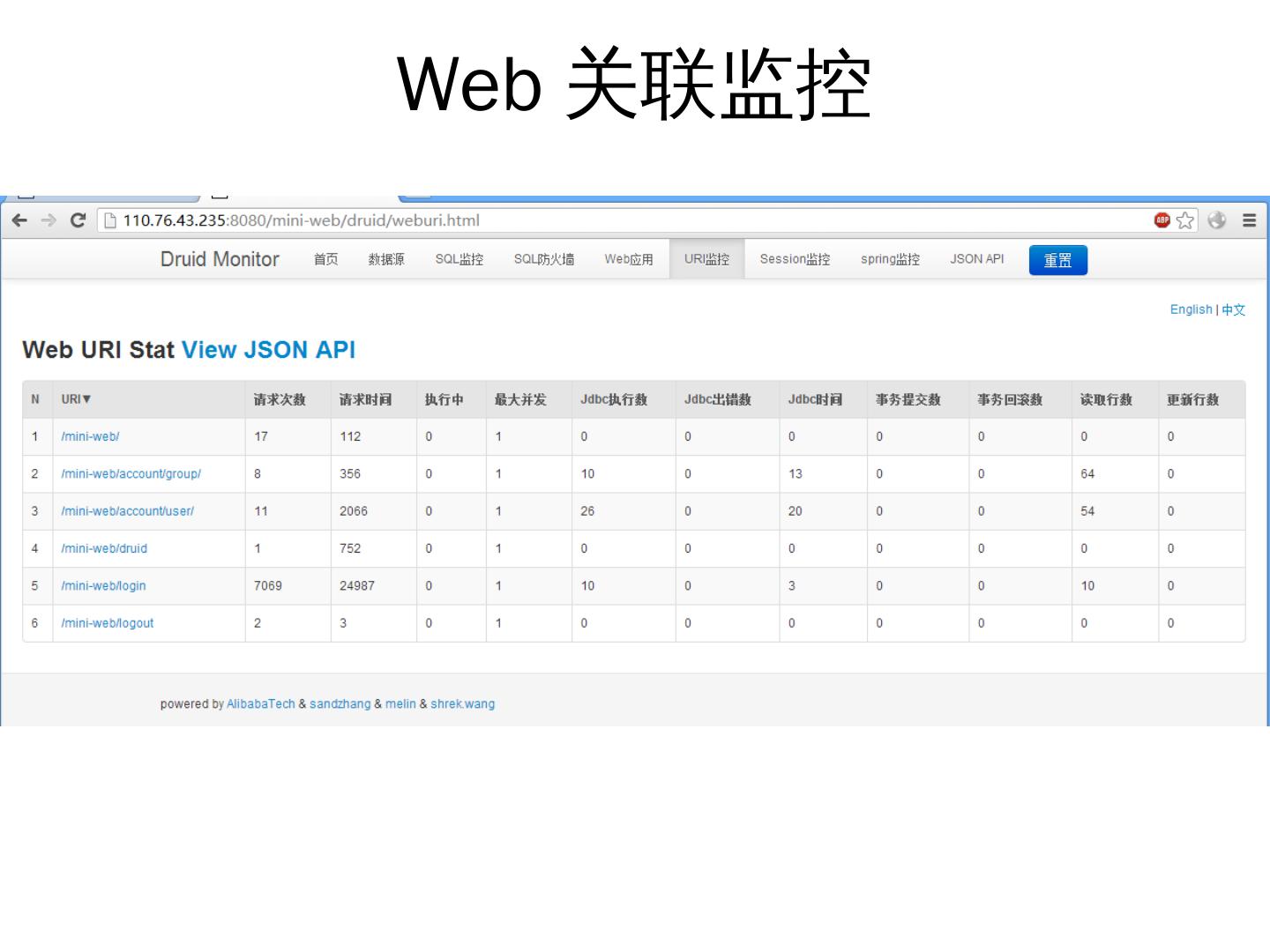Open the View JSON API link
The image size is (1270, 952).
(268, 350)
